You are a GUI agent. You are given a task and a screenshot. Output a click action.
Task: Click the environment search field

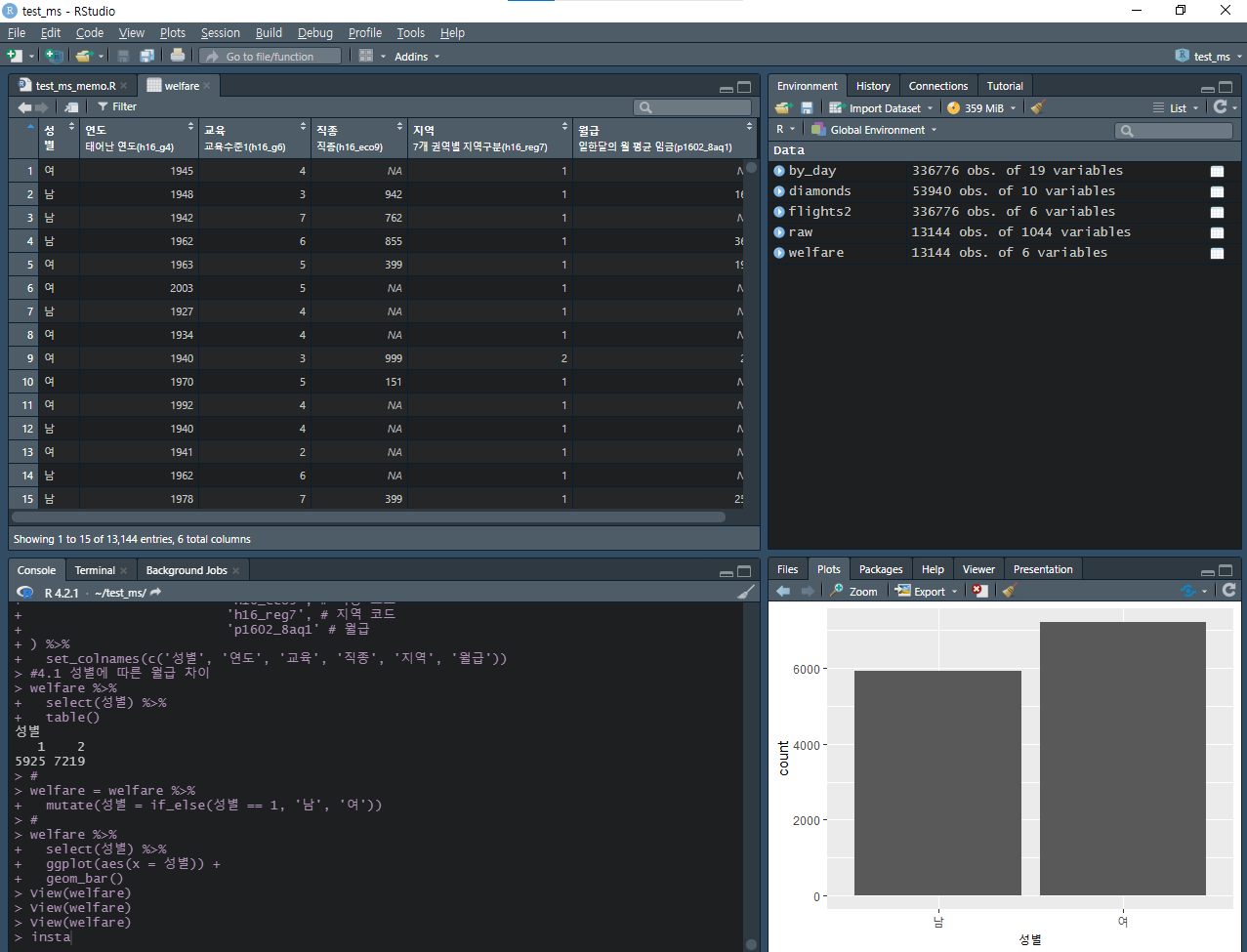1172,129
